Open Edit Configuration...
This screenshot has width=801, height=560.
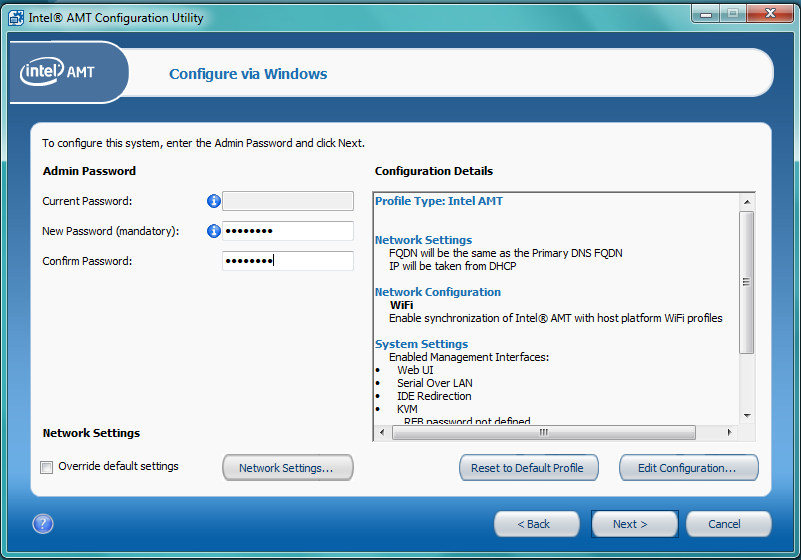[x=689, y=468]
